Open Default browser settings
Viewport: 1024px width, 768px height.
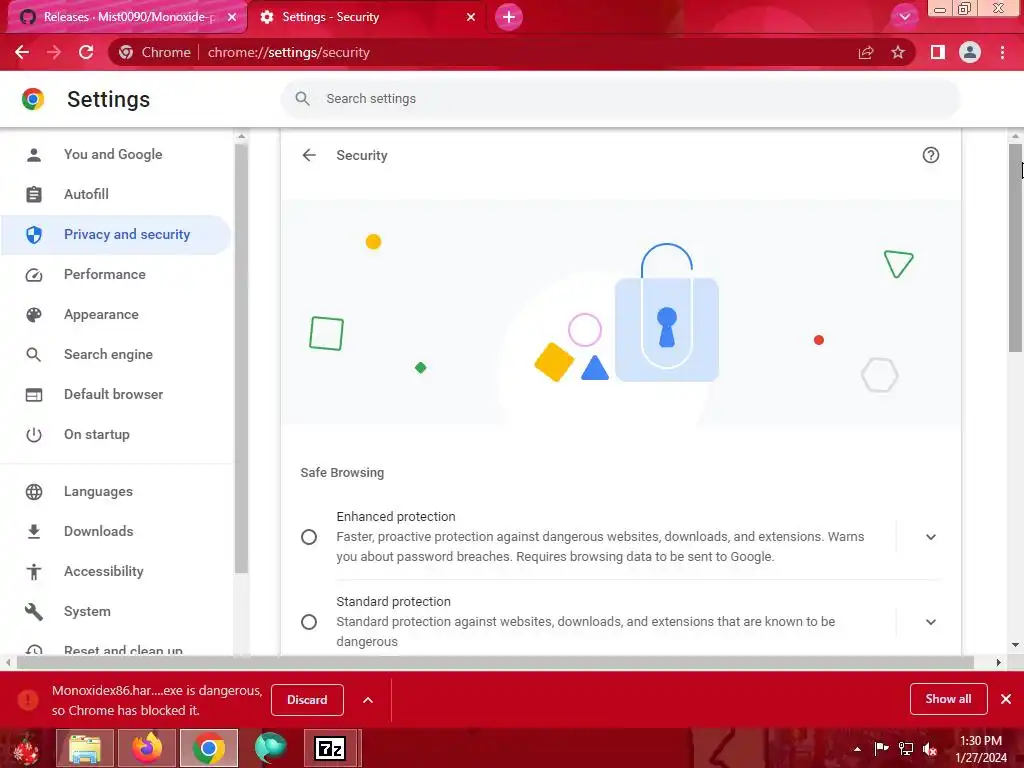click(x=114, y=394)
